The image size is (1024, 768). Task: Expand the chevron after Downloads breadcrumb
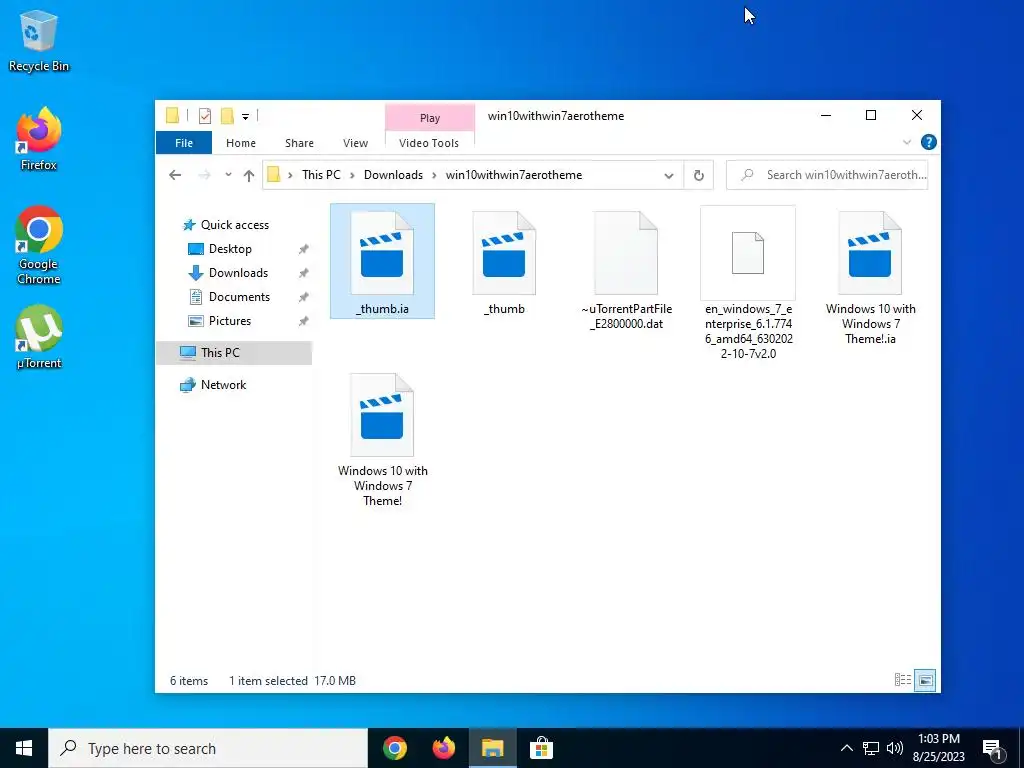point(434,176)
